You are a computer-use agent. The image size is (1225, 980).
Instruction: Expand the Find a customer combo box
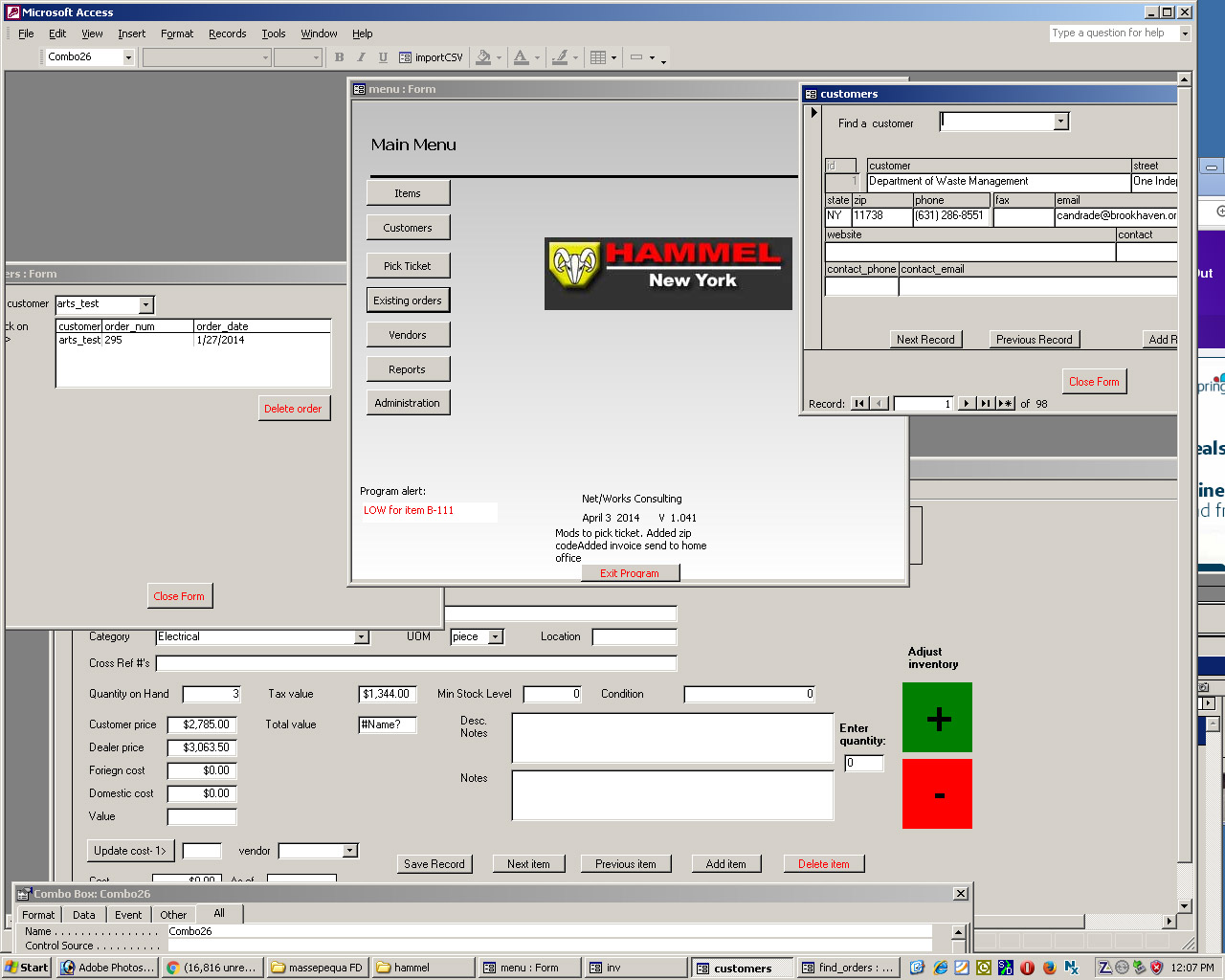(x=1060, y=122)
